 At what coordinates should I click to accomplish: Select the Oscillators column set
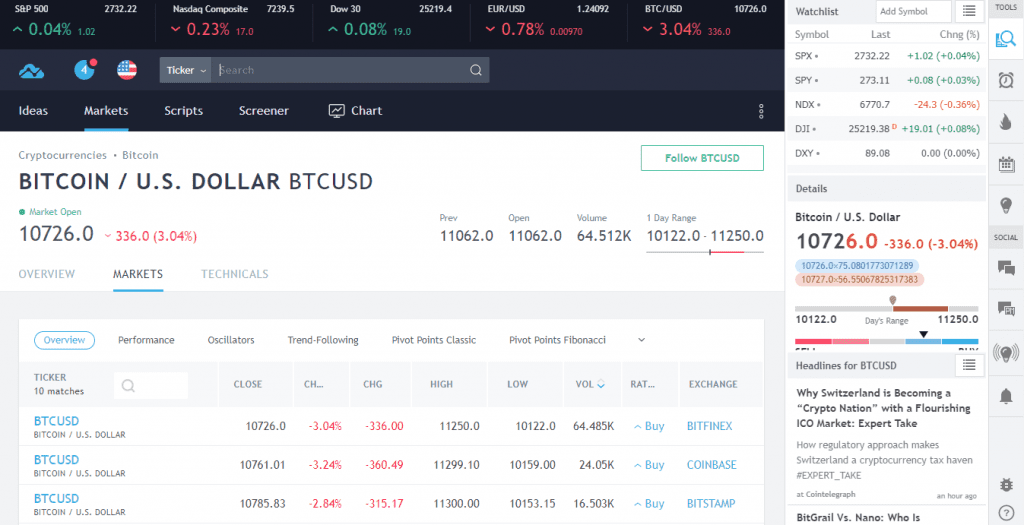(x=231, y=340)
